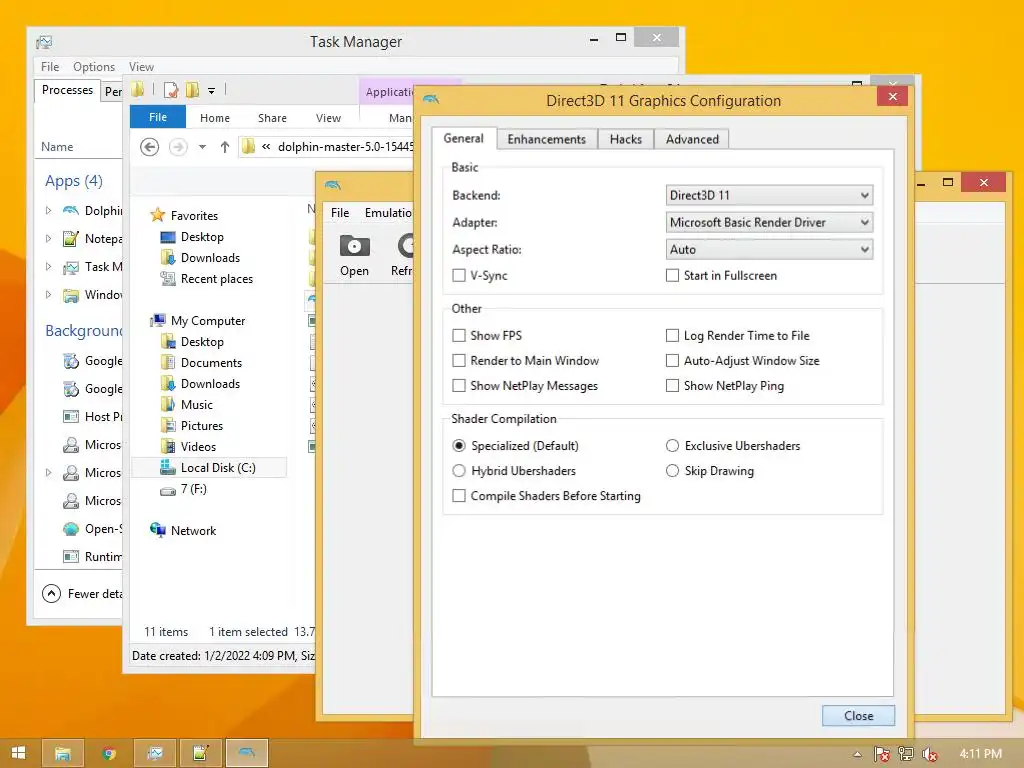Switch to Task Manager taskbar icon

(155, 753)
